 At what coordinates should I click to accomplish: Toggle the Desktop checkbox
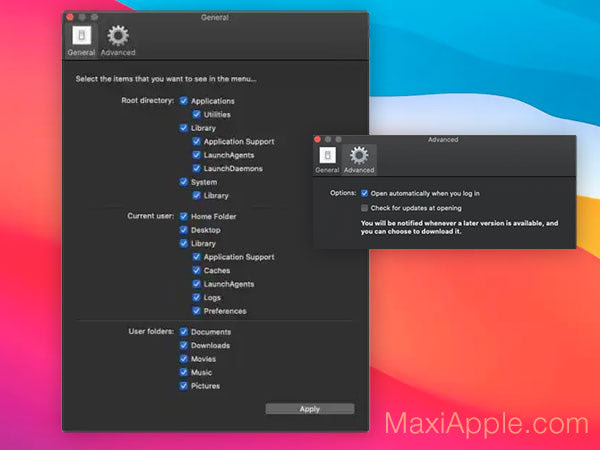tap(184, 230)
